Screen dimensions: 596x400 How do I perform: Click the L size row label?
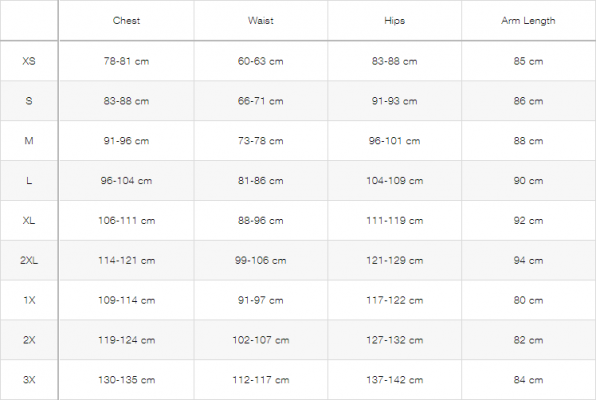click(29, 181)
